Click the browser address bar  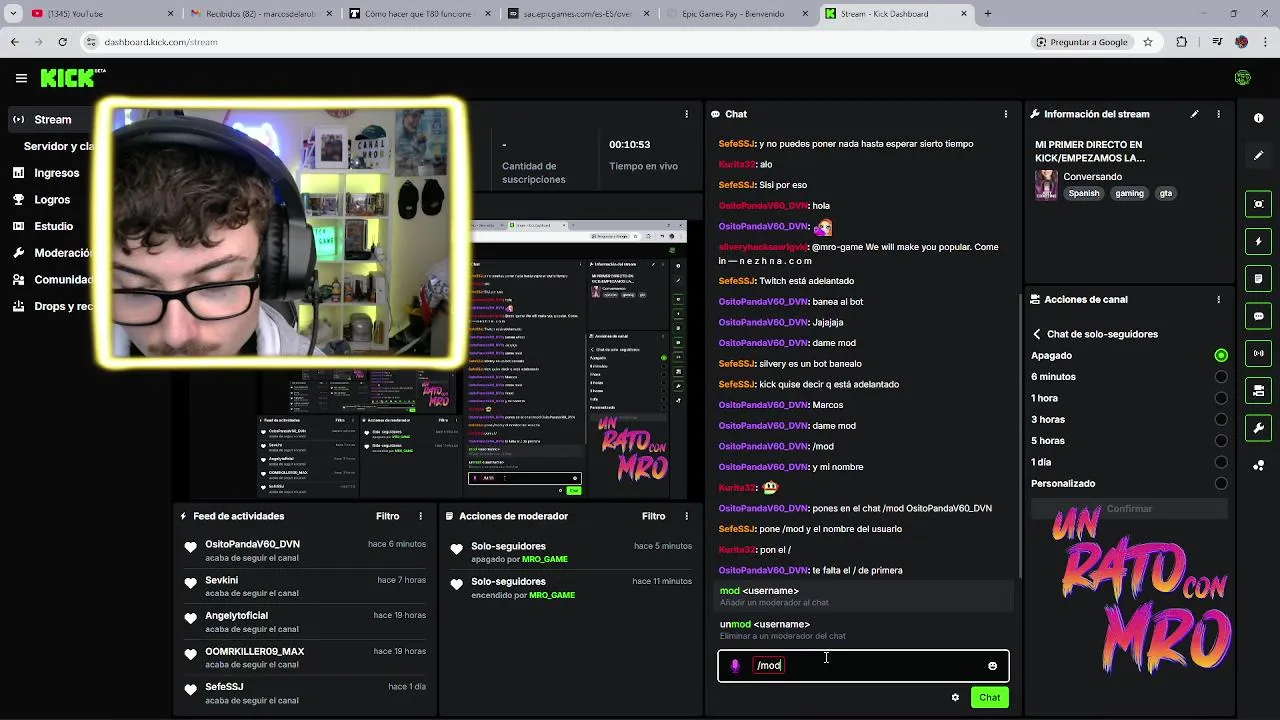pyautogui.click(x=560, y=42)
